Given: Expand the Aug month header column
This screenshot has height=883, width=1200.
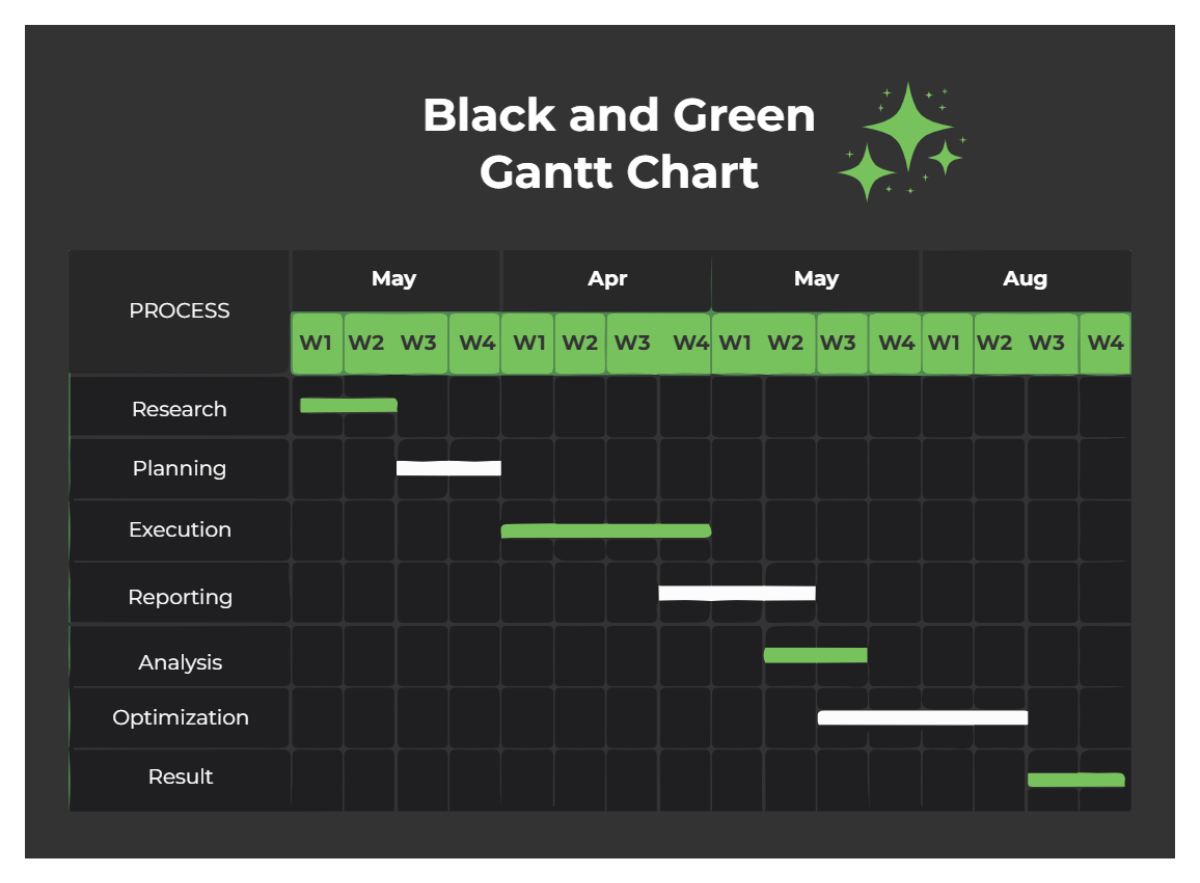Looking at the screenshot, I should [1024, 279].
